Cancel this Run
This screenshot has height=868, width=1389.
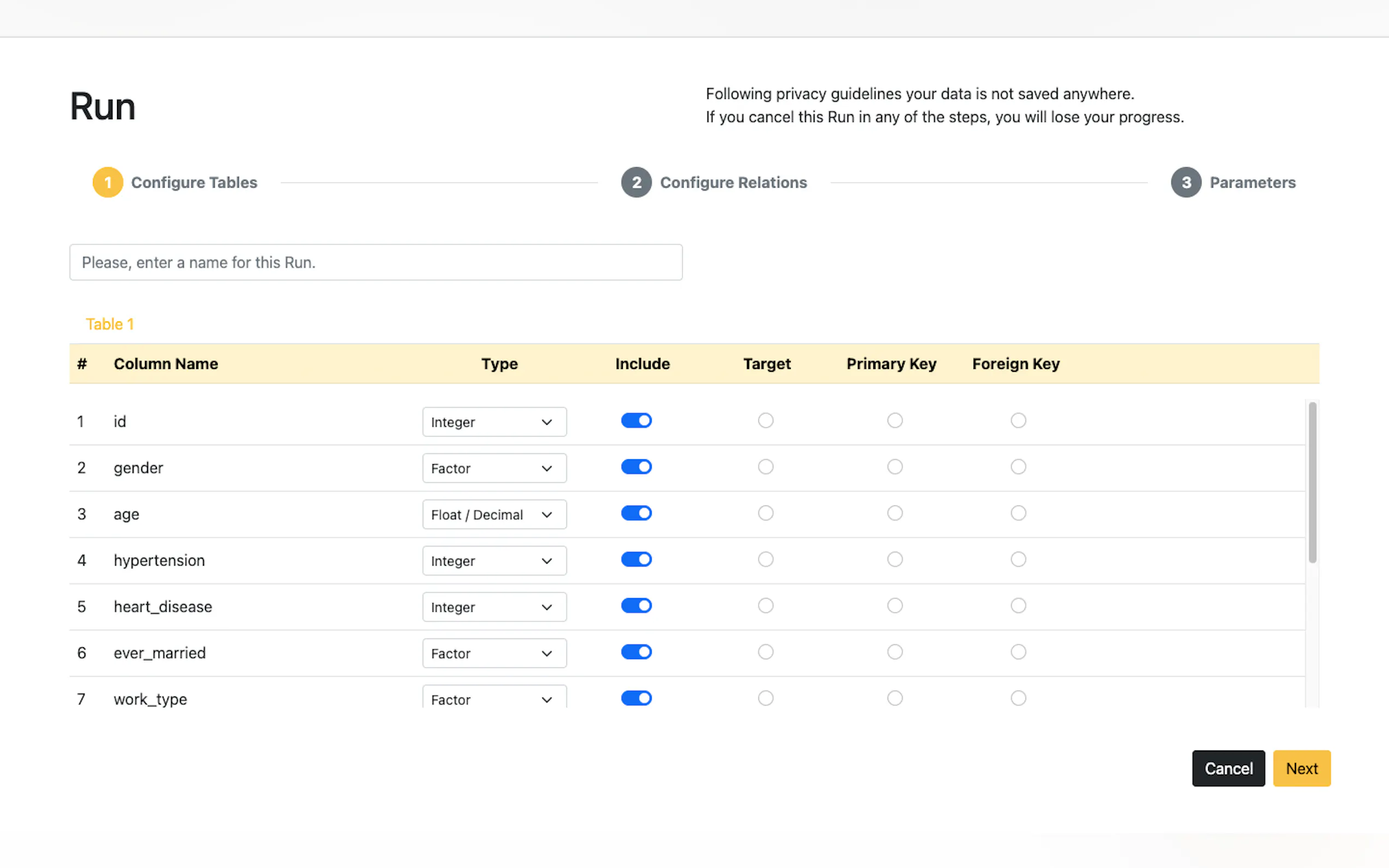(1228, 768)
